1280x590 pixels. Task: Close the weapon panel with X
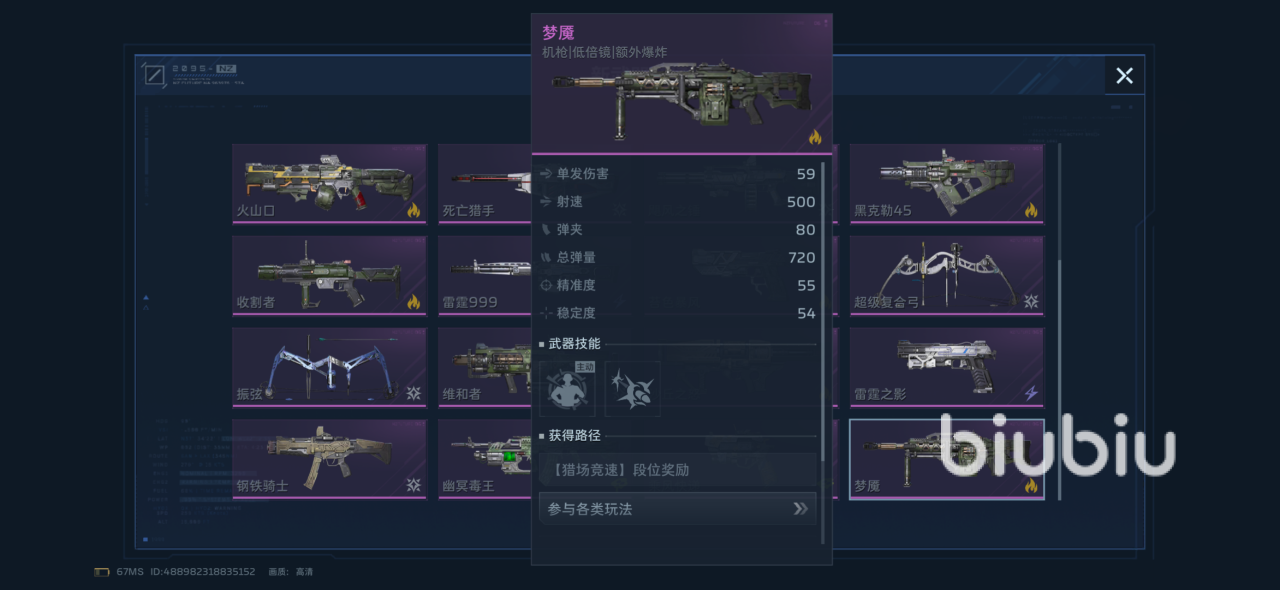click(x=1124, y=76)
